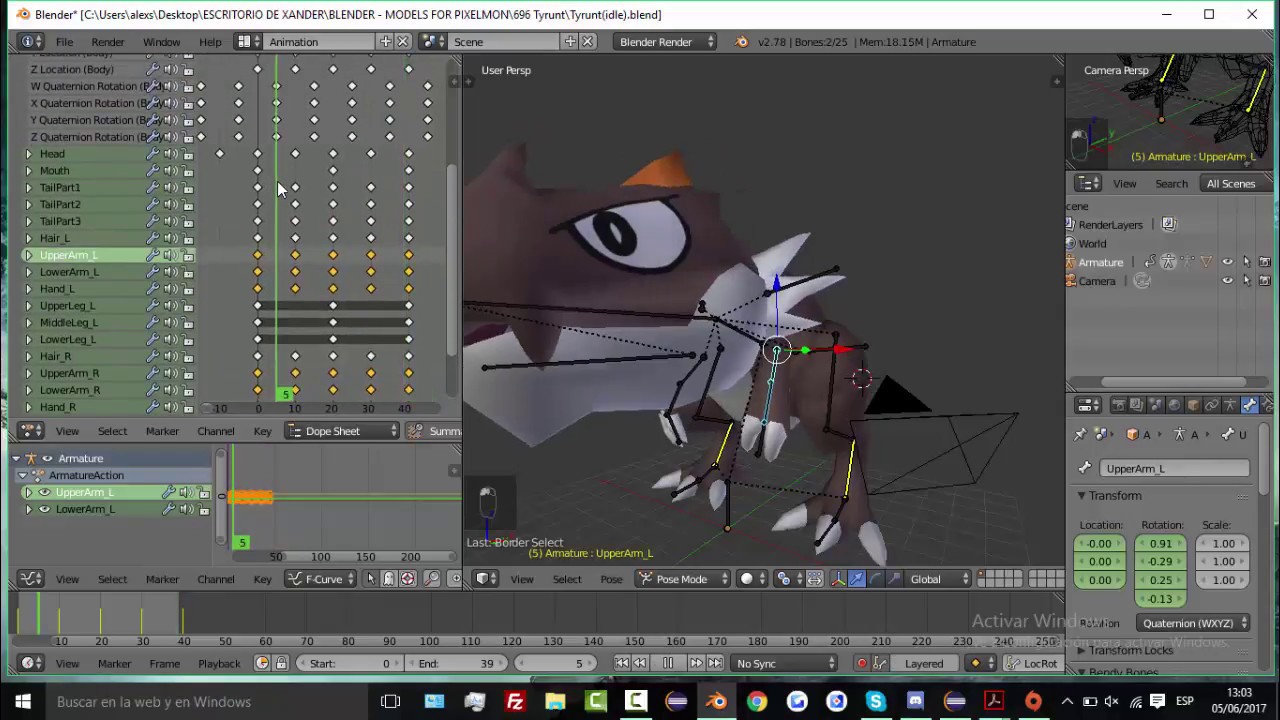Click the Layered keying button
1280x720 pixels.
(x=923, y=663)
